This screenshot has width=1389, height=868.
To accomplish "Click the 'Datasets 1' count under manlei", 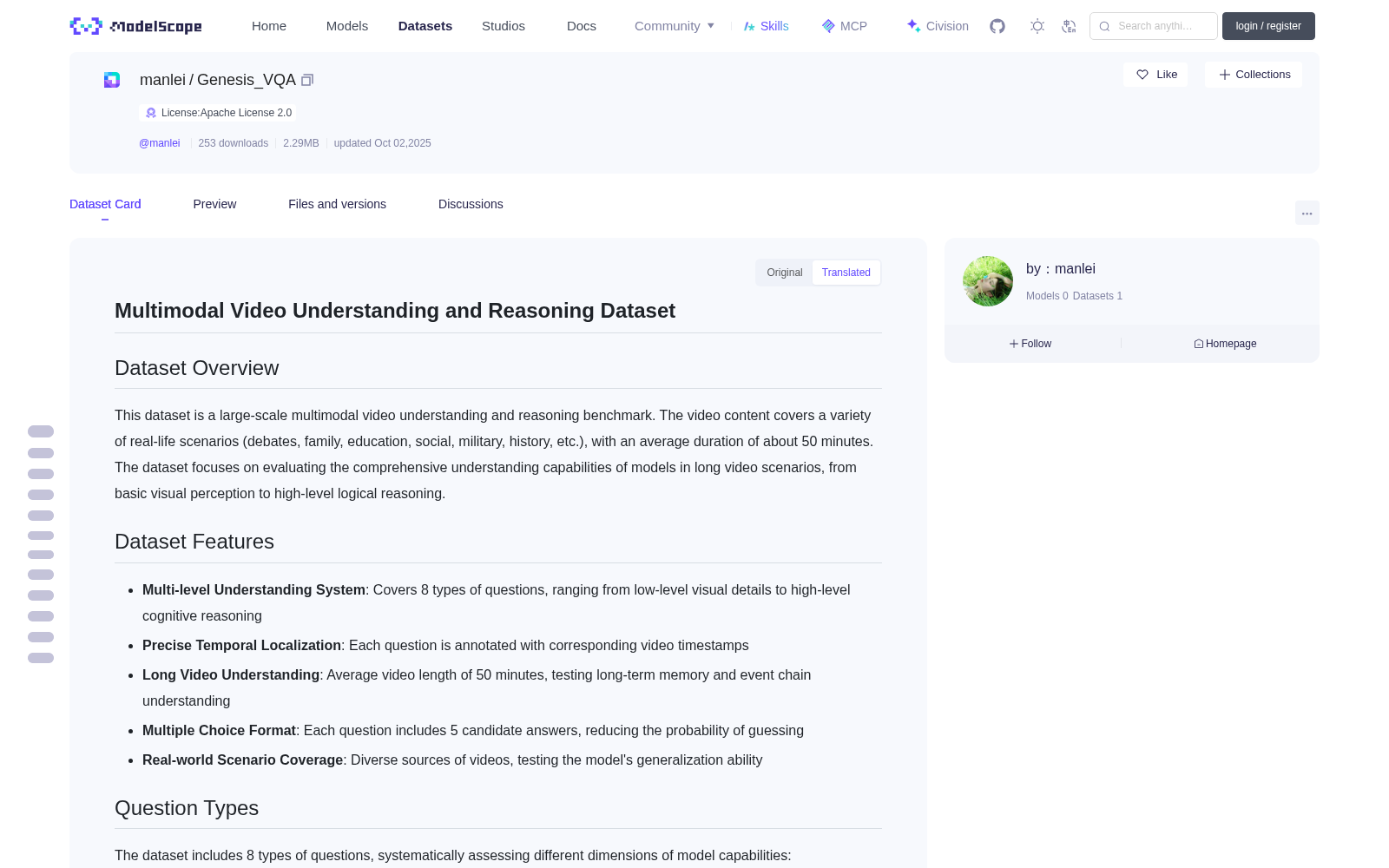I will click(x=1097, y=296).
